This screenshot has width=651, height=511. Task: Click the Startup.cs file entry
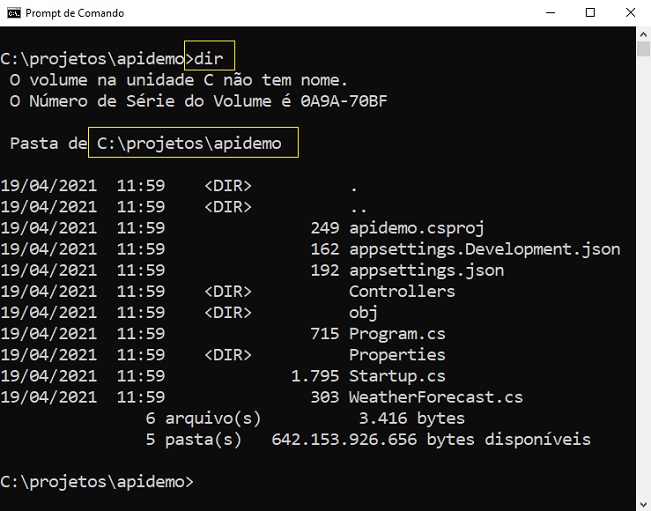pyautogui.click(x=397, y=376)
